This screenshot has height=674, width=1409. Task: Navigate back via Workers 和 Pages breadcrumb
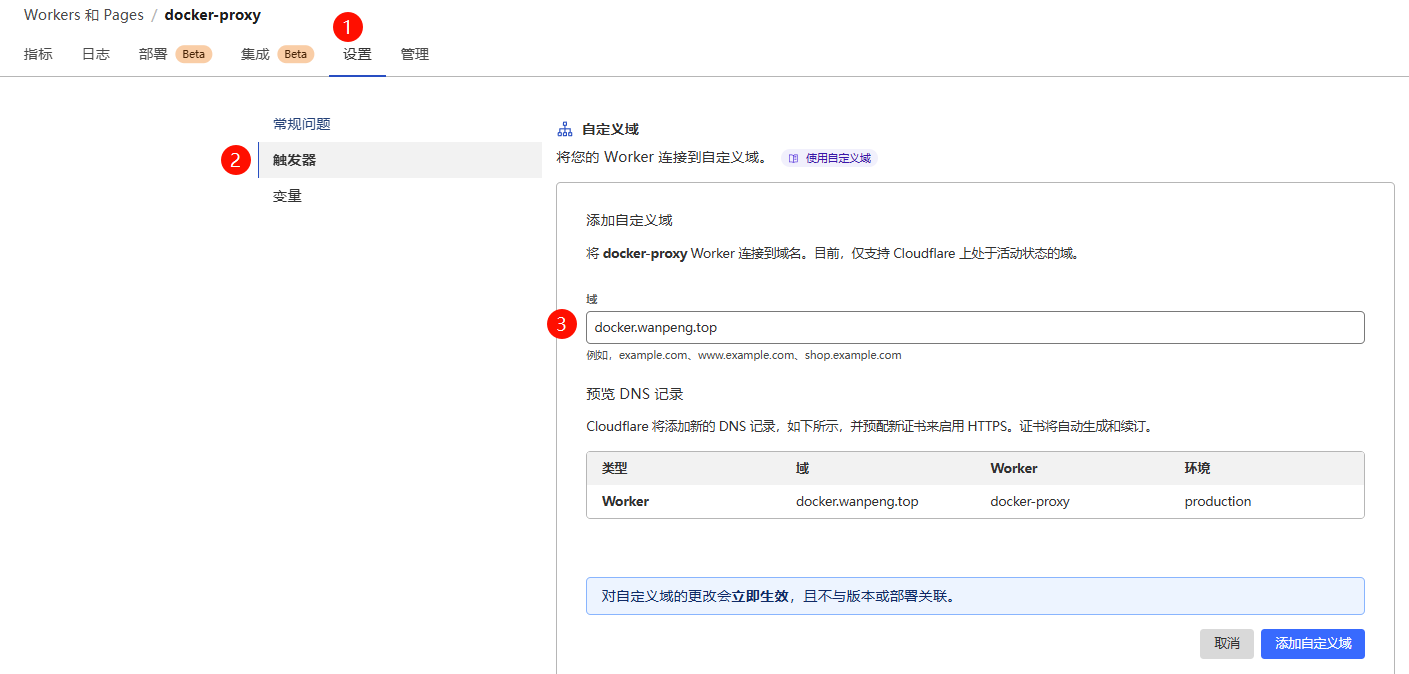(x=83, y=15)
